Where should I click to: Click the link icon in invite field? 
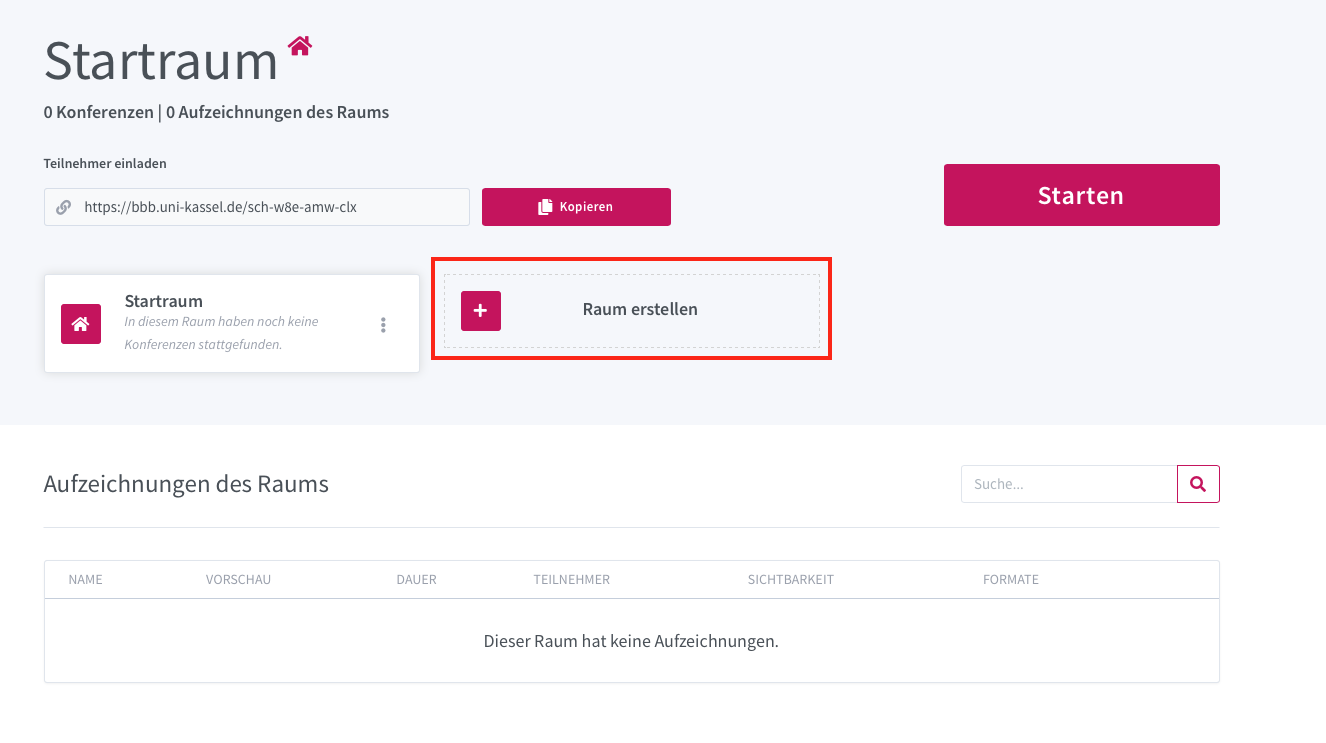(64, 207)
